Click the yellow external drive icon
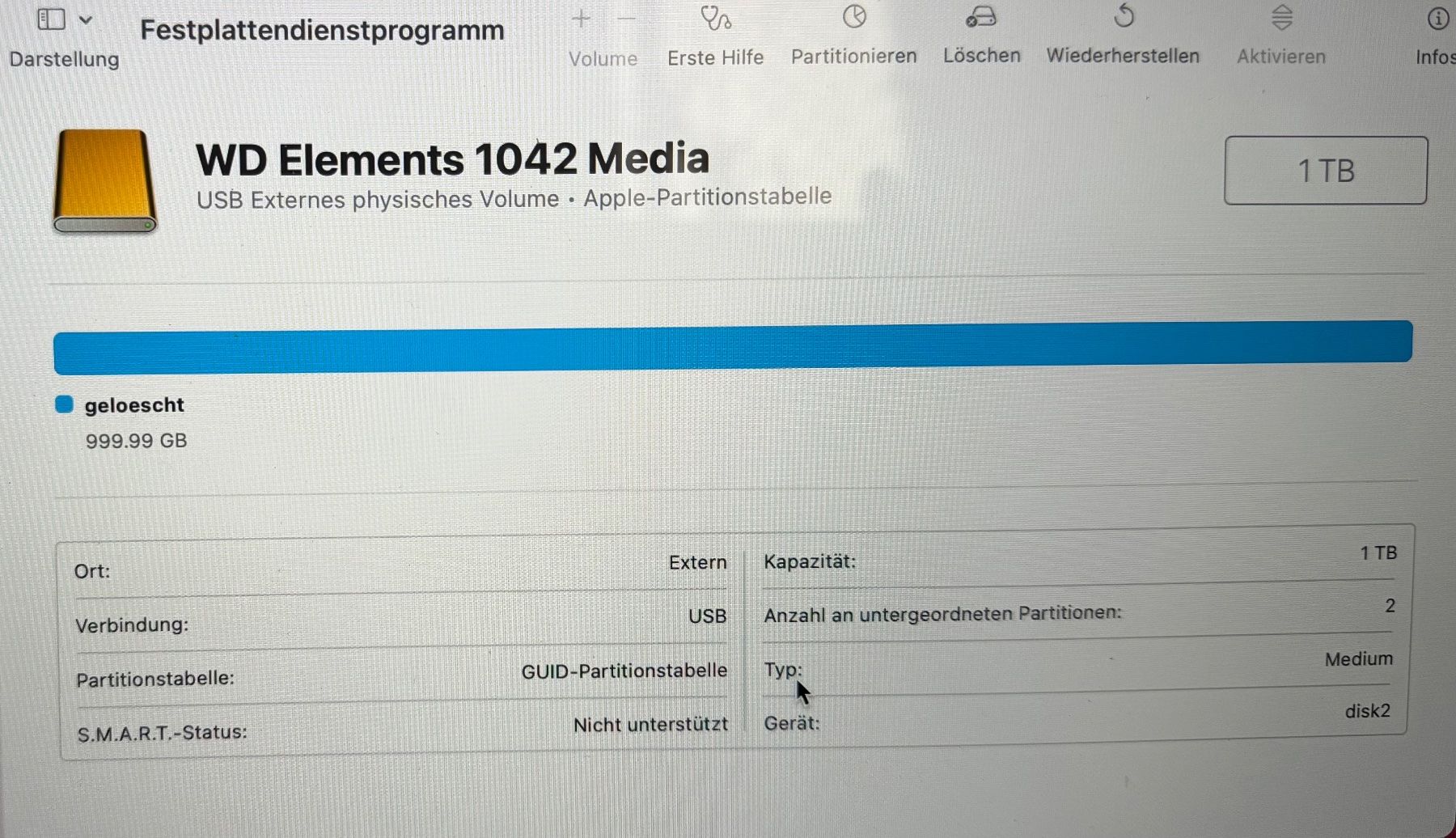Screen dimensions: 1456x838 pos(104,181)
